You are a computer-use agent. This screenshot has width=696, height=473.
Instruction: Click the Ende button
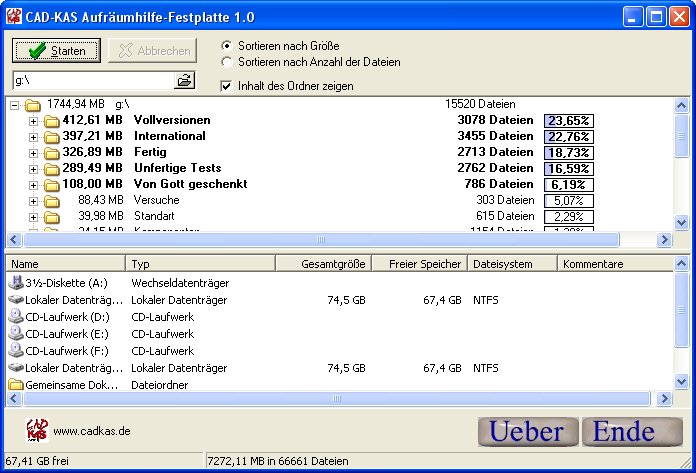(624, 432)
